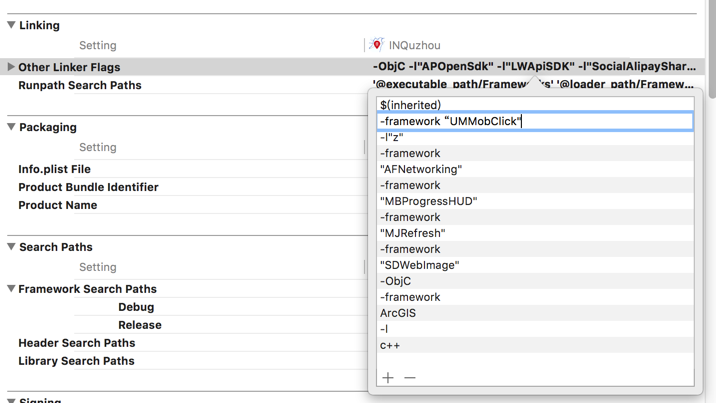Collapse the Linking section
Viewport: 716px width, 403px height.
(x=11, y=25)
